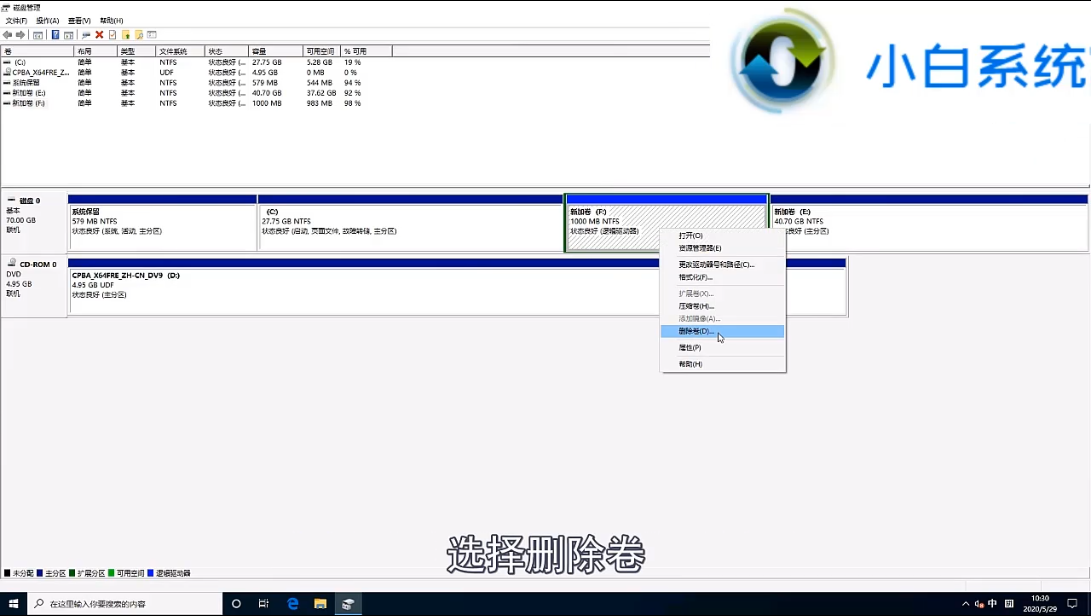Screen dimensions: 1091x616
Task: Sort the volume list by 文件系统 column
Action: 180,51
